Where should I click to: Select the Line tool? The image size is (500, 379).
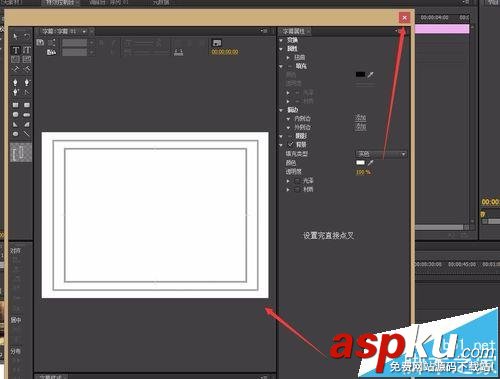click(x=27, y=134)
